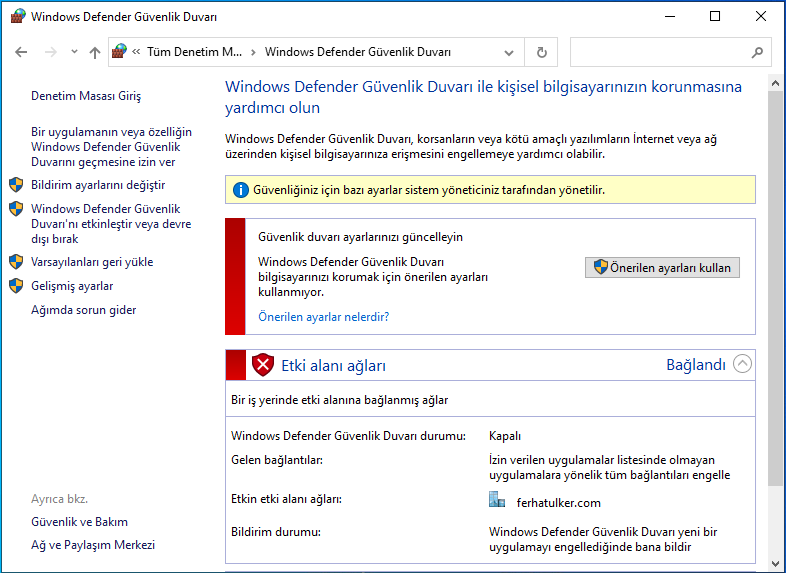Screen dimensions: 786x573
Task: Click Varsayılanları geri yükle link
Action: [92, 262]
